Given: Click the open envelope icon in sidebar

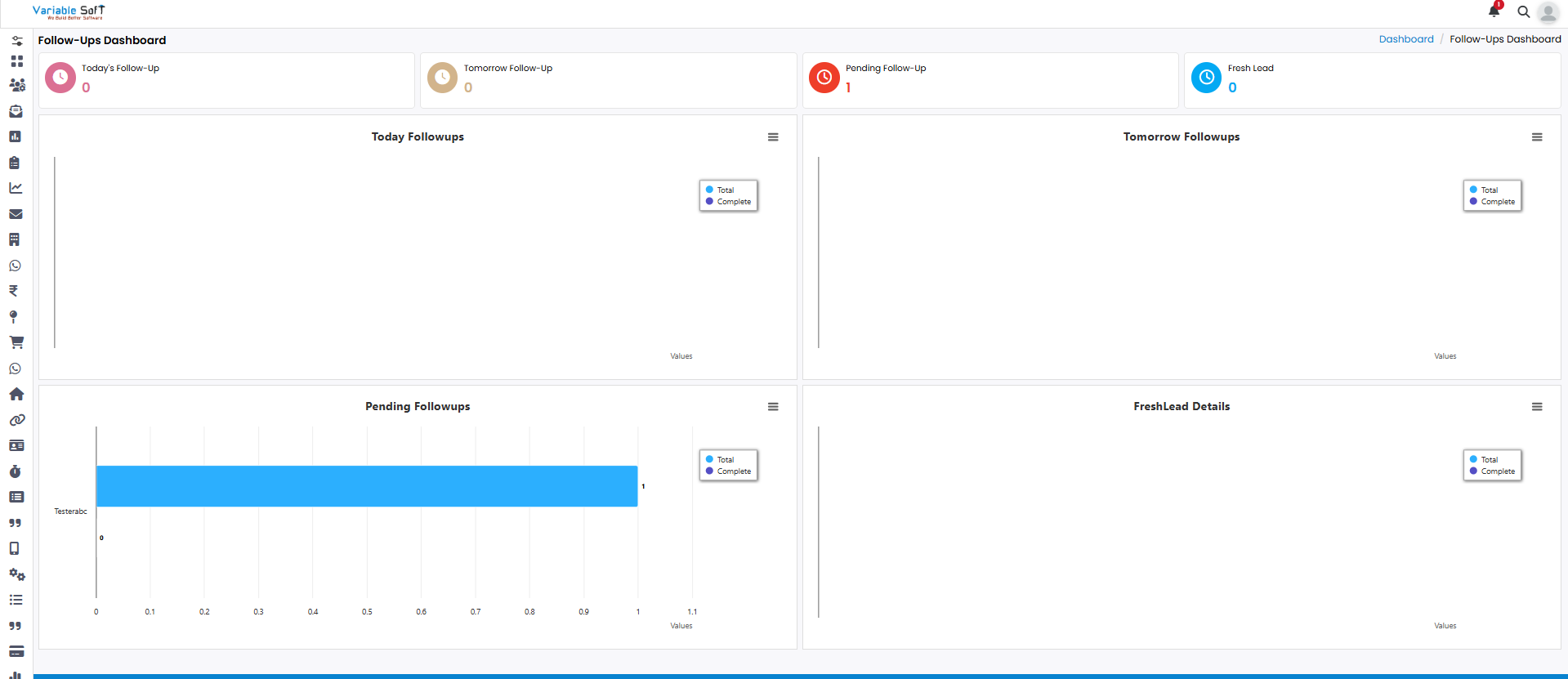Looking at the screenshot, I should tap(16, 111).
